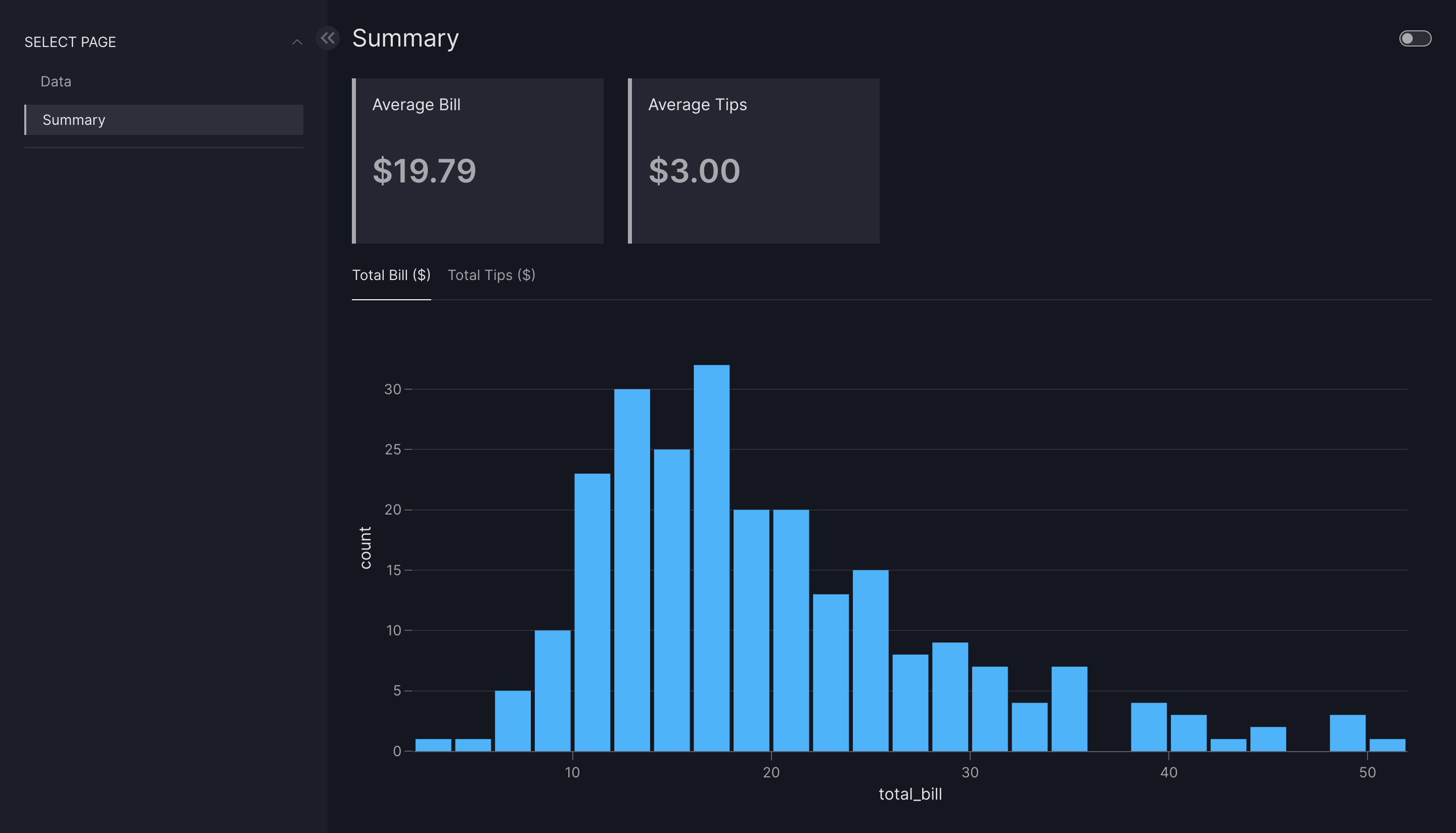Select the Summary page in sidebar
The height and width of the screenshot is (833, 1456).
pyautogui.click(x=74, y=120)
